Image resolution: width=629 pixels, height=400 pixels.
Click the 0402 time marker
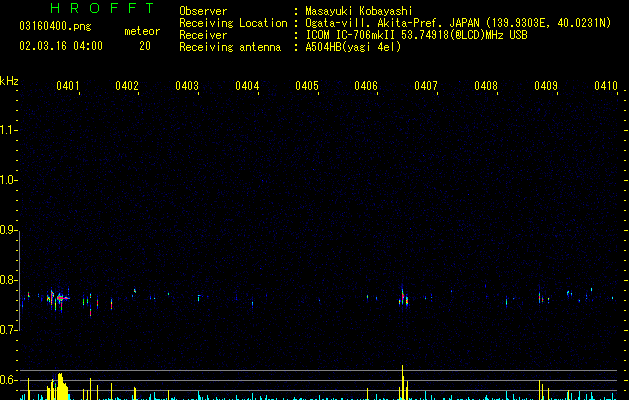click(127, 86)
